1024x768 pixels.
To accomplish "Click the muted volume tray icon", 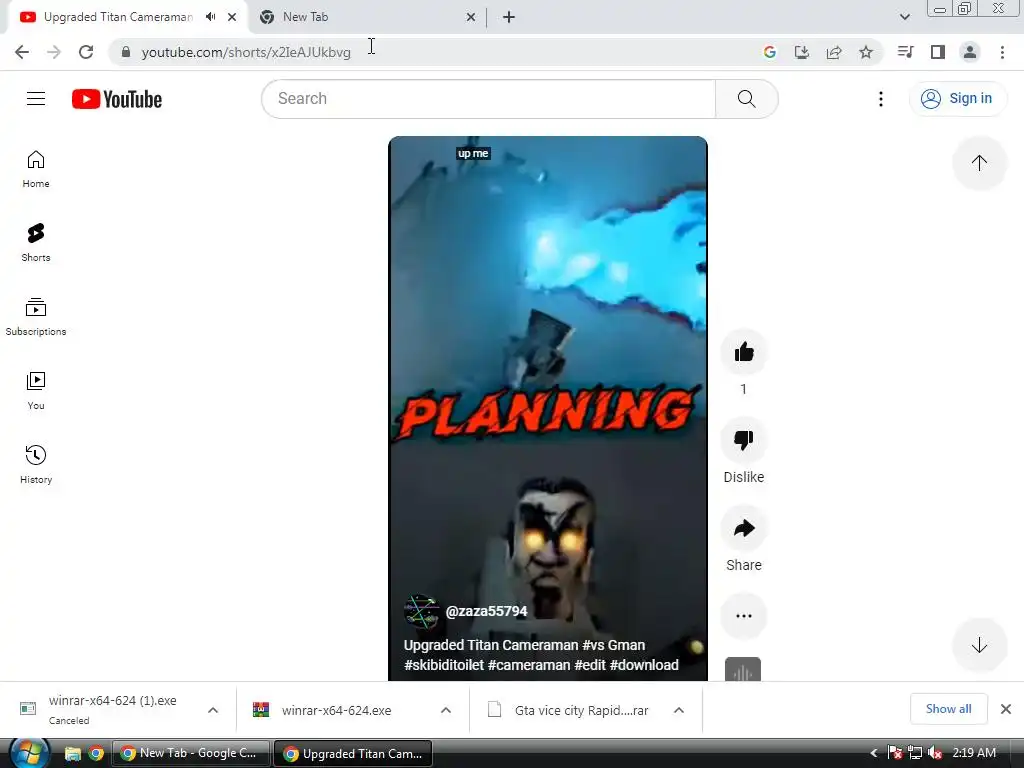I will pyautogui.click(x=935, y=753).
